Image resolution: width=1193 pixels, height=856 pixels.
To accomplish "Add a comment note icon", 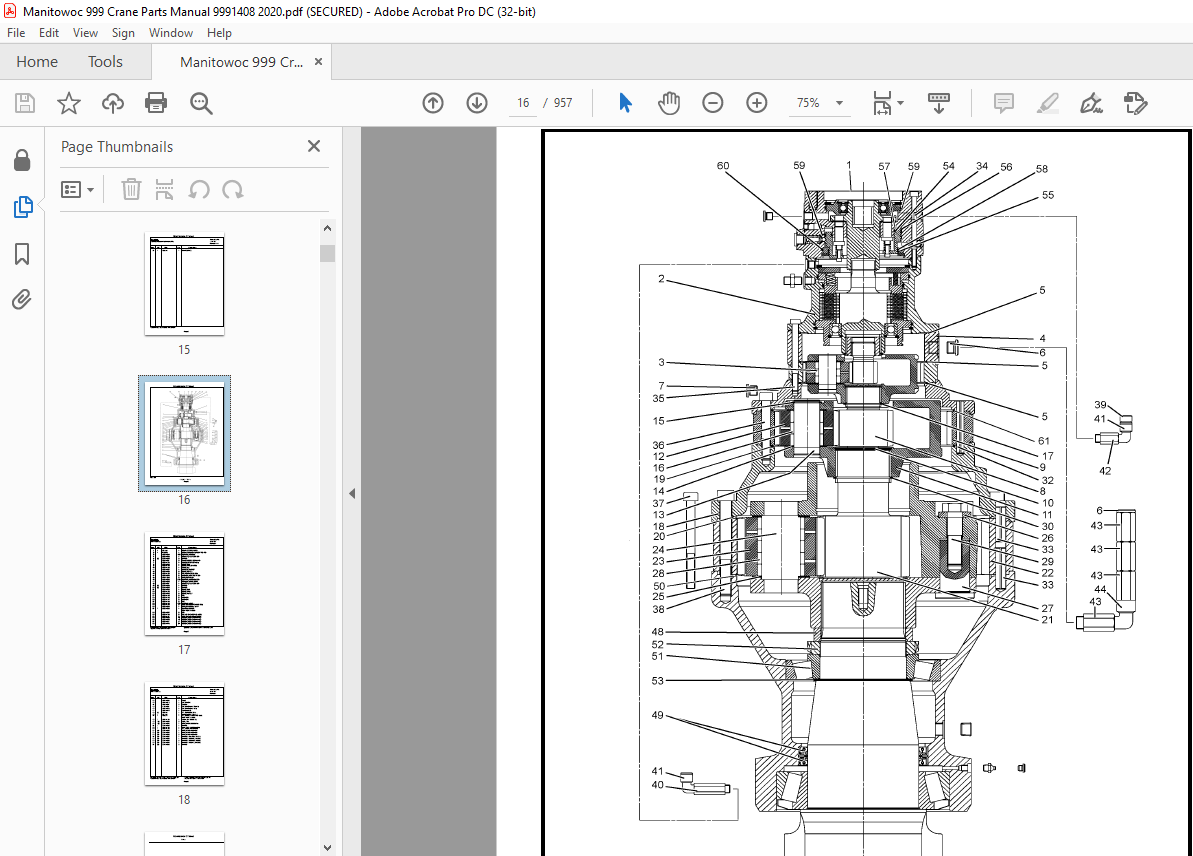I will 1004,103.
